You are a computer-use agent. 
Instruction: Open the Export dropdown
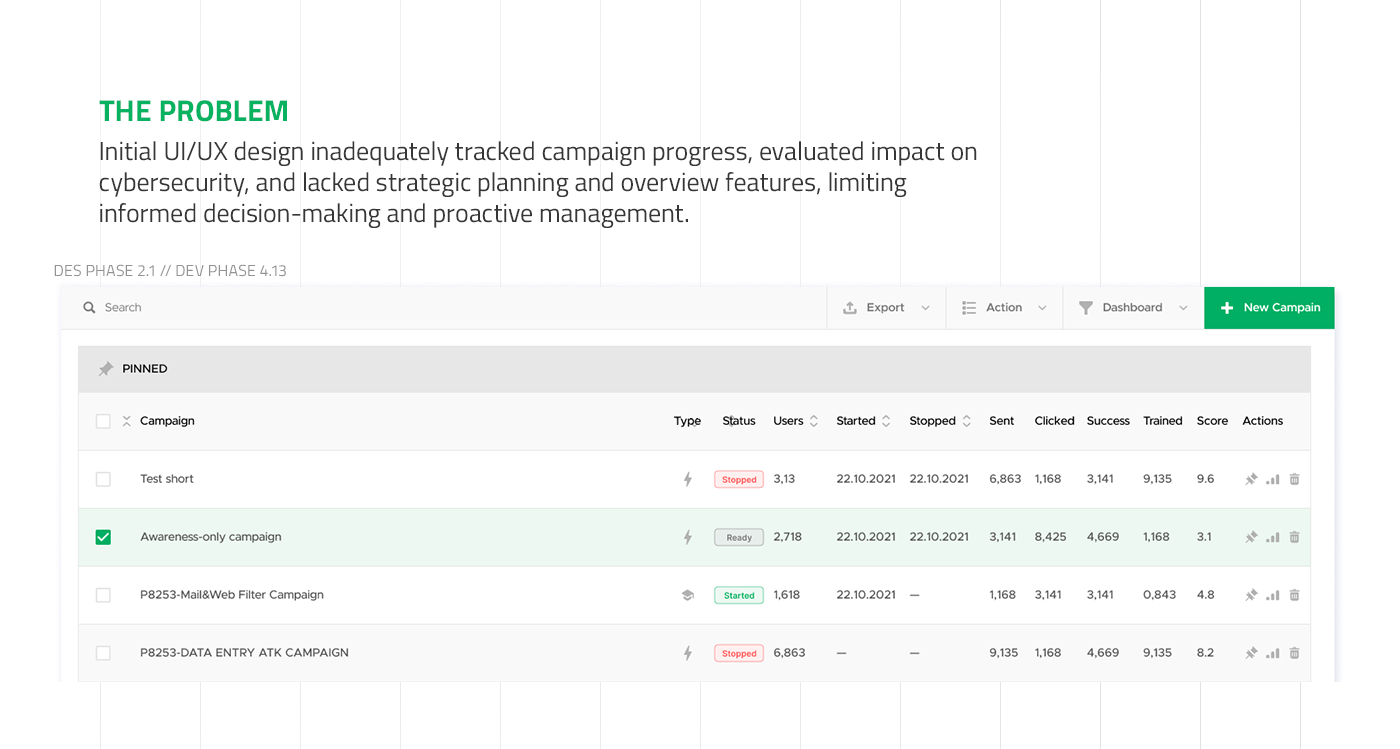coord(886,308)
